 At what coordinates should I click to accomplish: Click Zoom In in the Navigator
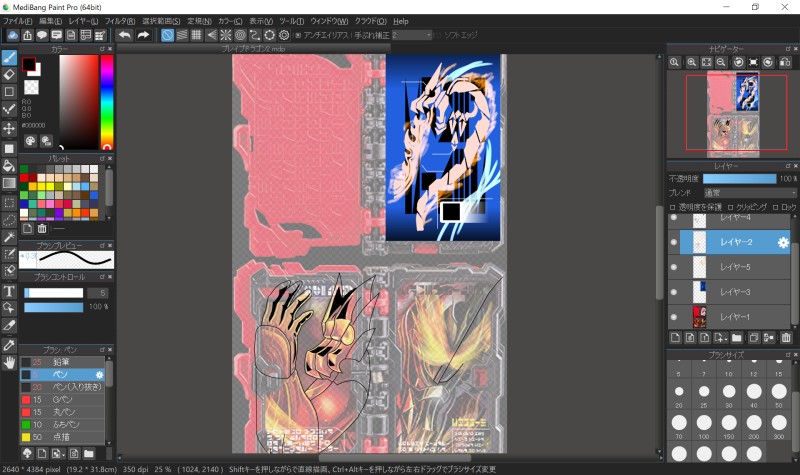(x=691, y=62)
